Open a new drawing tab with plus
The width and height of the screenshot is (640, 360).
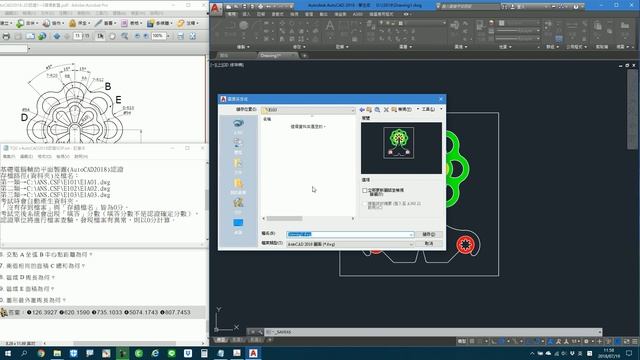(304, 56)
